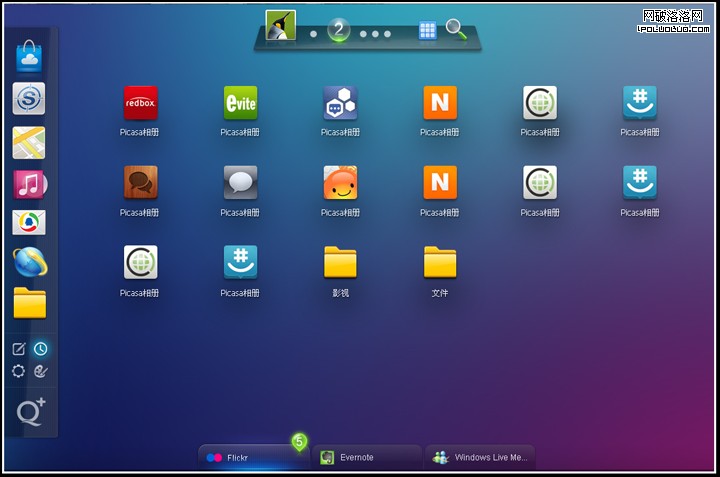Click the search magnifier in top bar
Image resolution: width=720 pixels, height=477 pixels.
pos(456,29)
